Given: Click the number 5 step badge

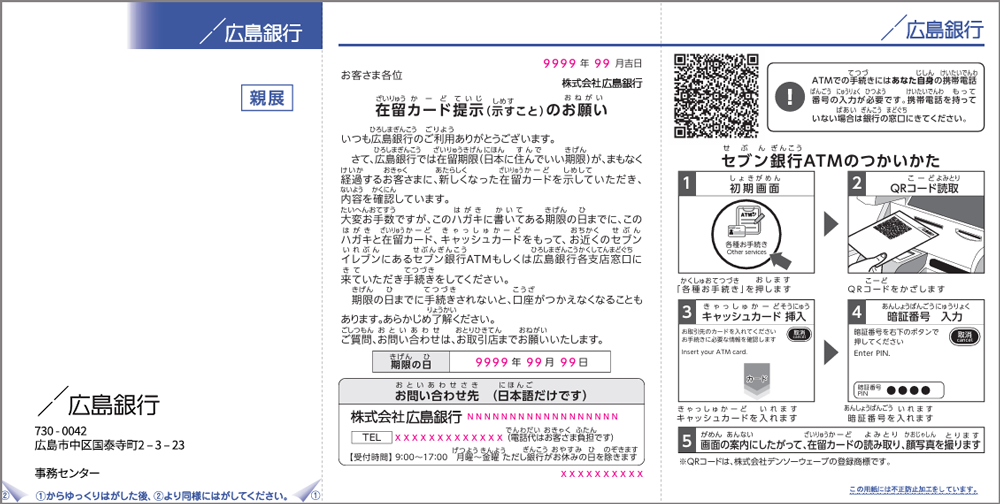Looking at the screenshot, I should tap(686, 441).
